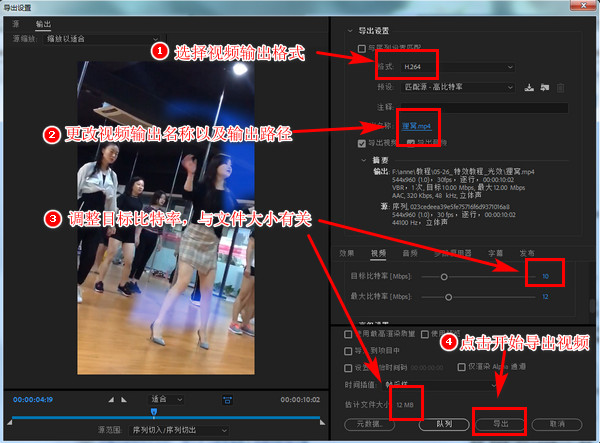The width and height of the screenshot is (600, 443).
Task: Open the 时间插值 dropdown
Action: 440,384
